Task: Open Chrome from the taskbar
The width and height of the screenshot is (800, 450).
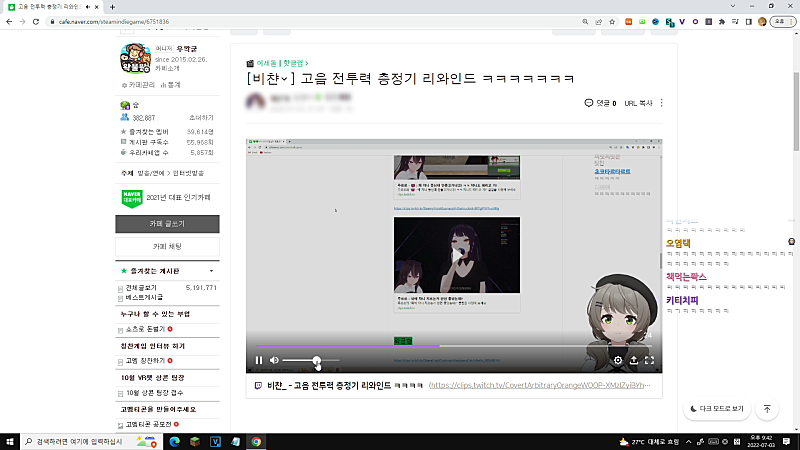Action: [x=256, y=442]
